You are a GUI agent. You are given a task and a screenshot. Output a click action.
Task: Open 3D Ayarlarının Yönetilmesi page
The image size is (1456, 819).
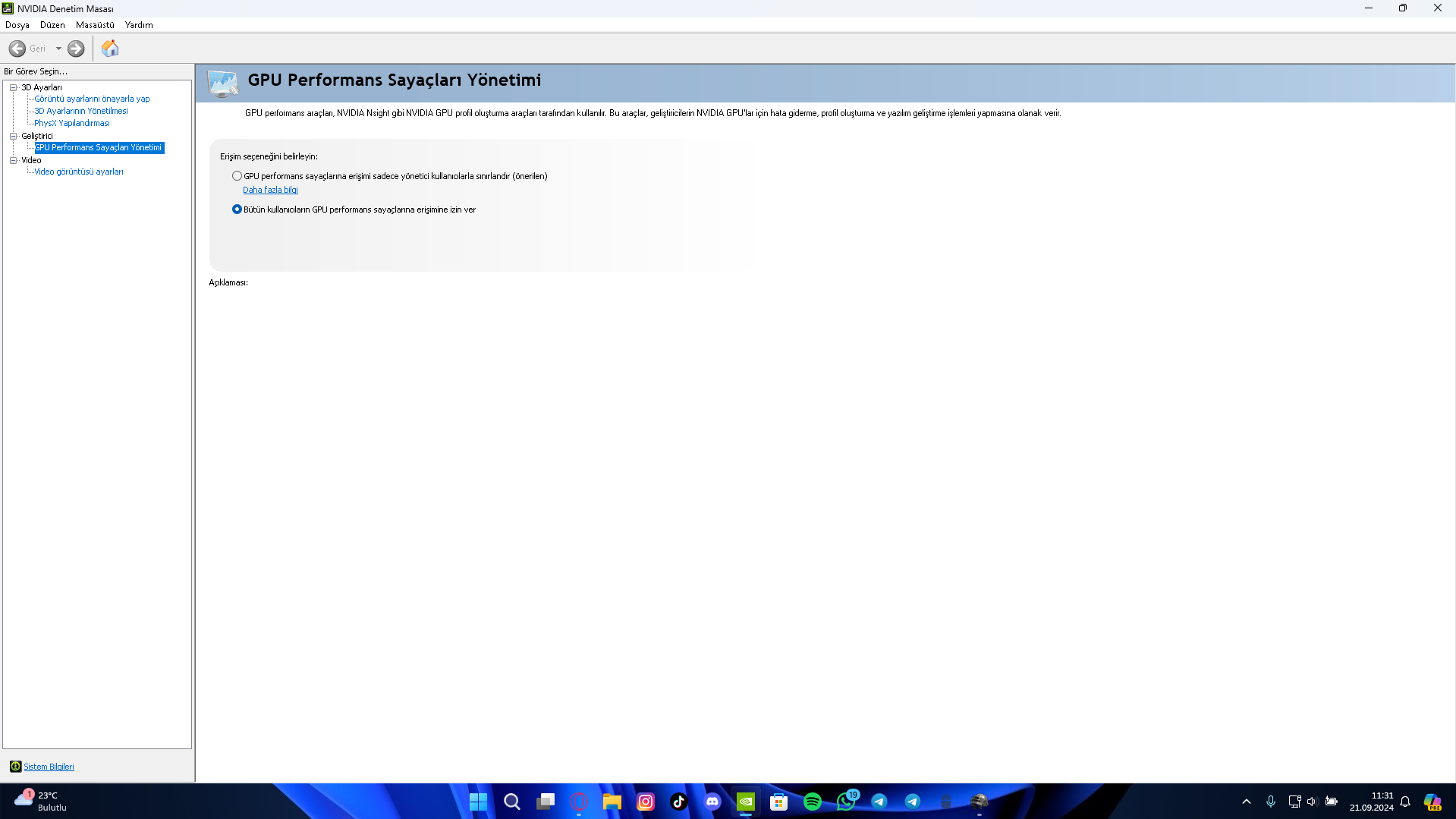[81, 111]
